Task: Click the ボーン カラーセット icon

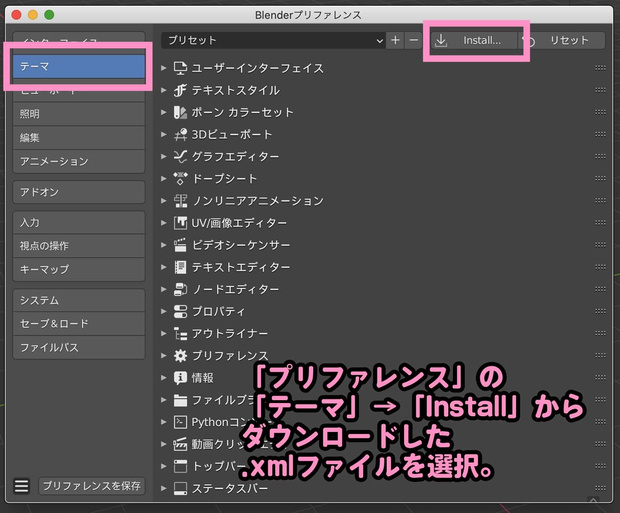Action: [180, 112]
